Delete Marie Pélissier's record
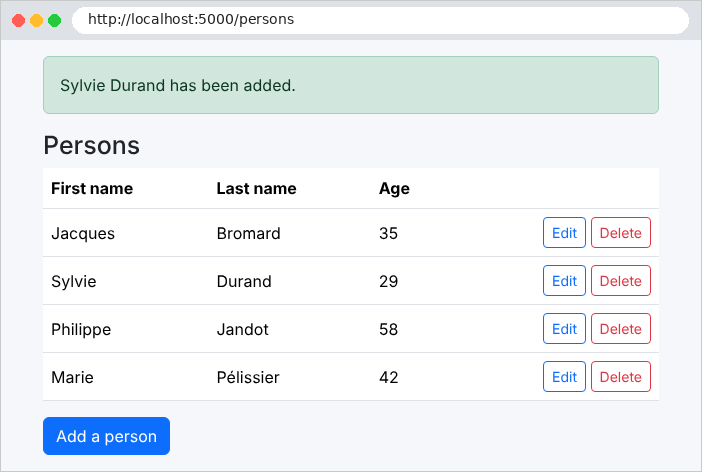The image size is (702, 472). (x=621, y=376)
